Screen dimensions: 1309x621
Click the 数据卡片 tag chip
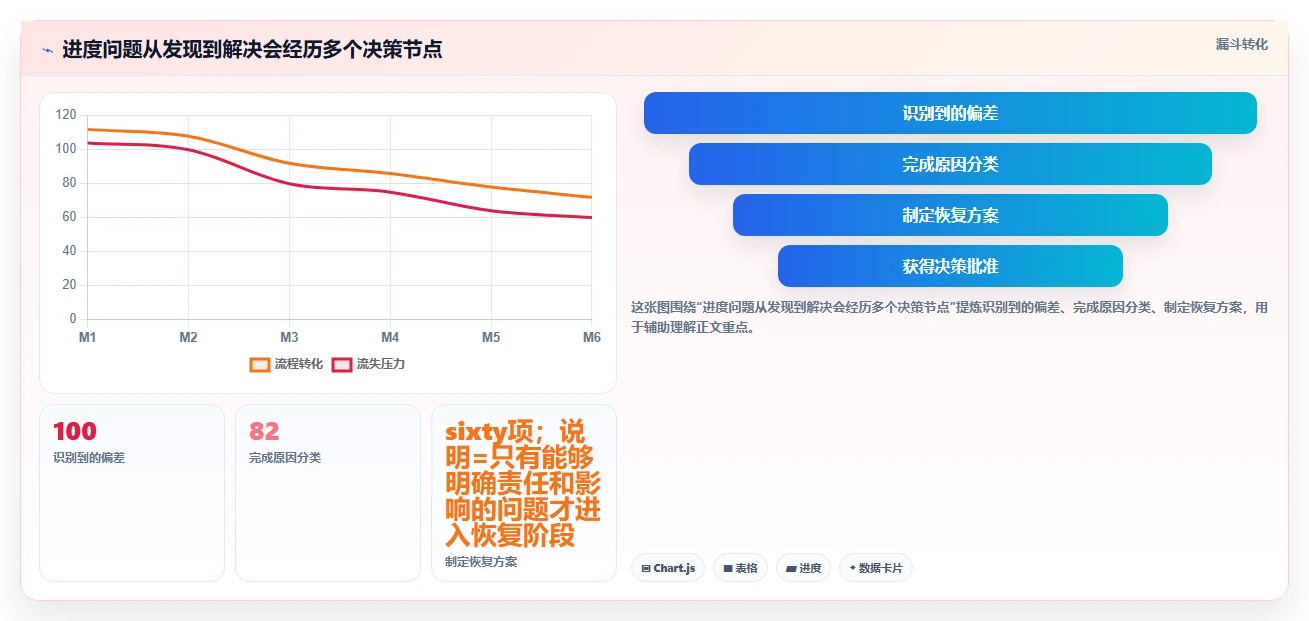click(x=876, y=568)
